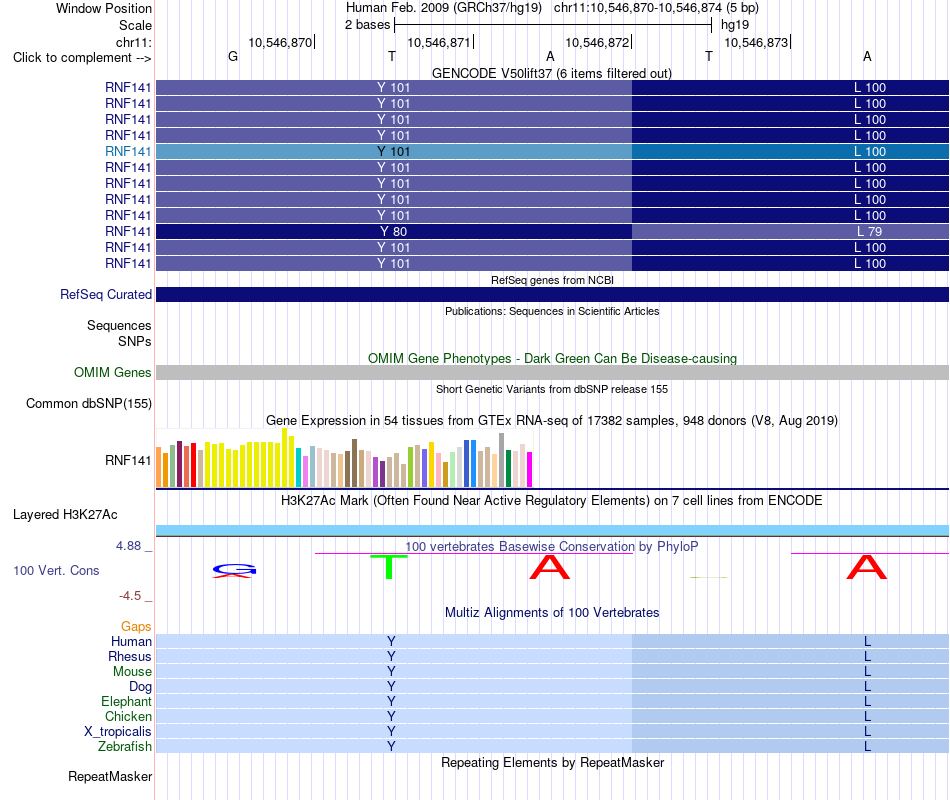
Task: Open 'RefSeq genes from NCBI' track title
Action: [x=552, y=280]
